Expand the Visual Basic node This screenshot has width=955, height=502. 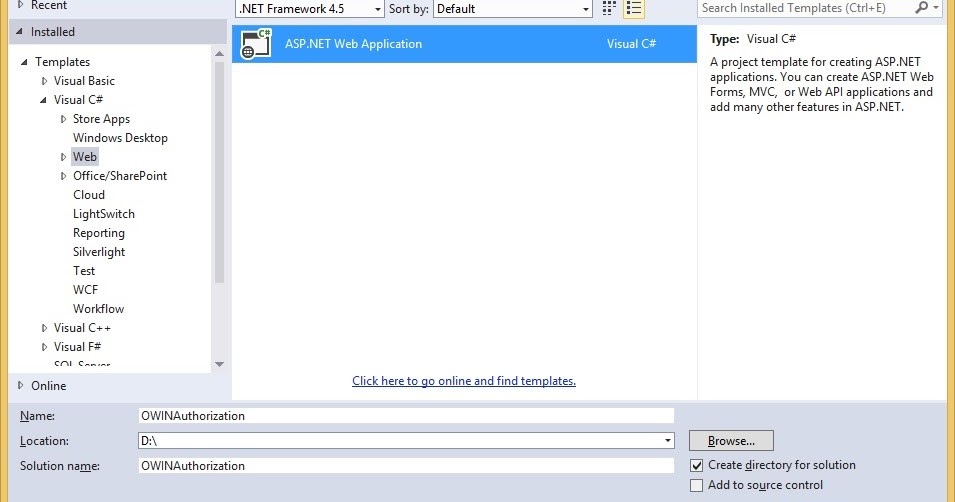coord(44,81)
